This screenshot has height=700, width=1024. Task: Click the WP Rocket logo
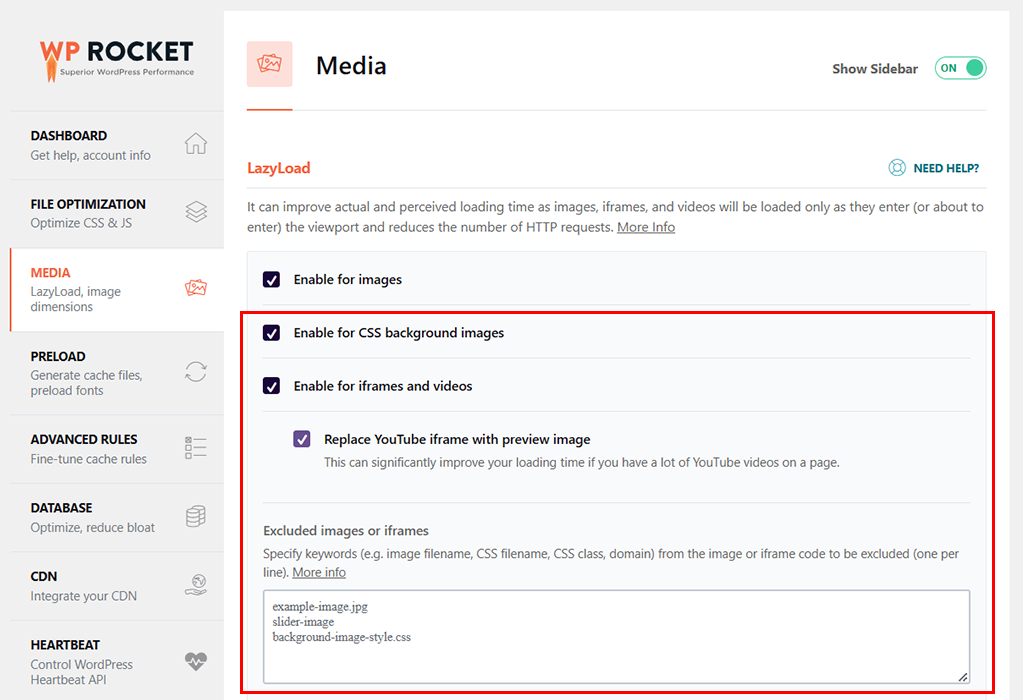117,60
